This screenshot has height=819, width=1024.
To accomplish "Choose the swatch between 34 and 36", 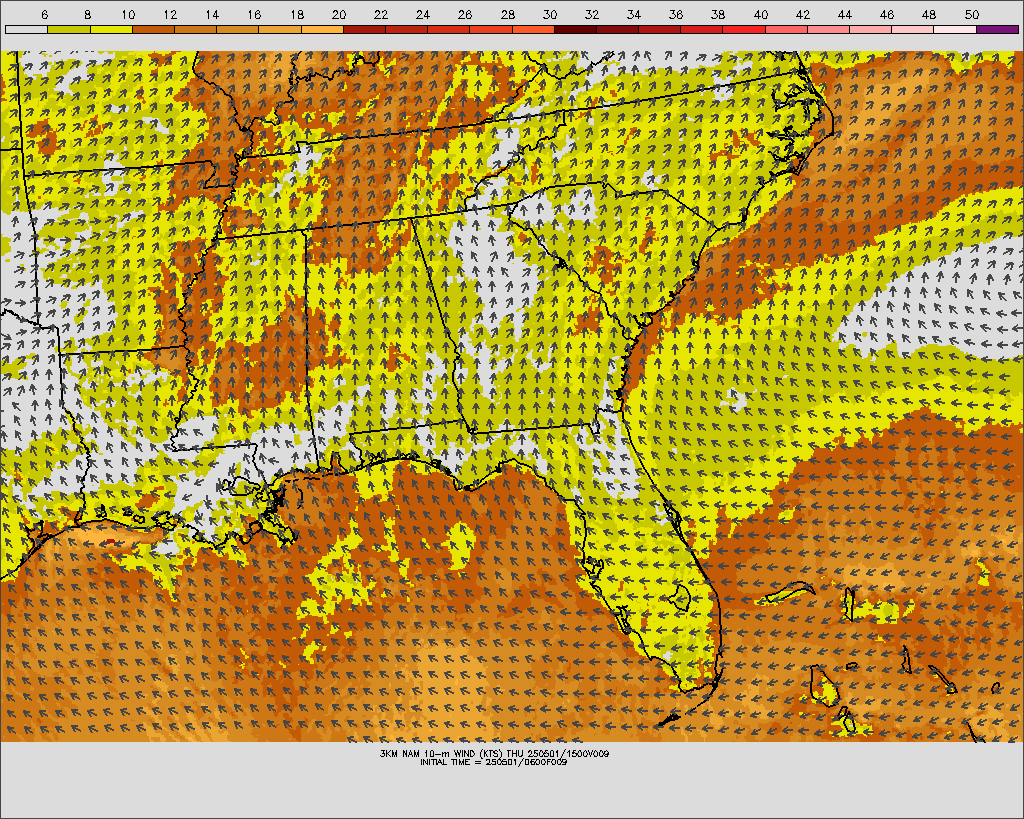I will coord(660,29).
